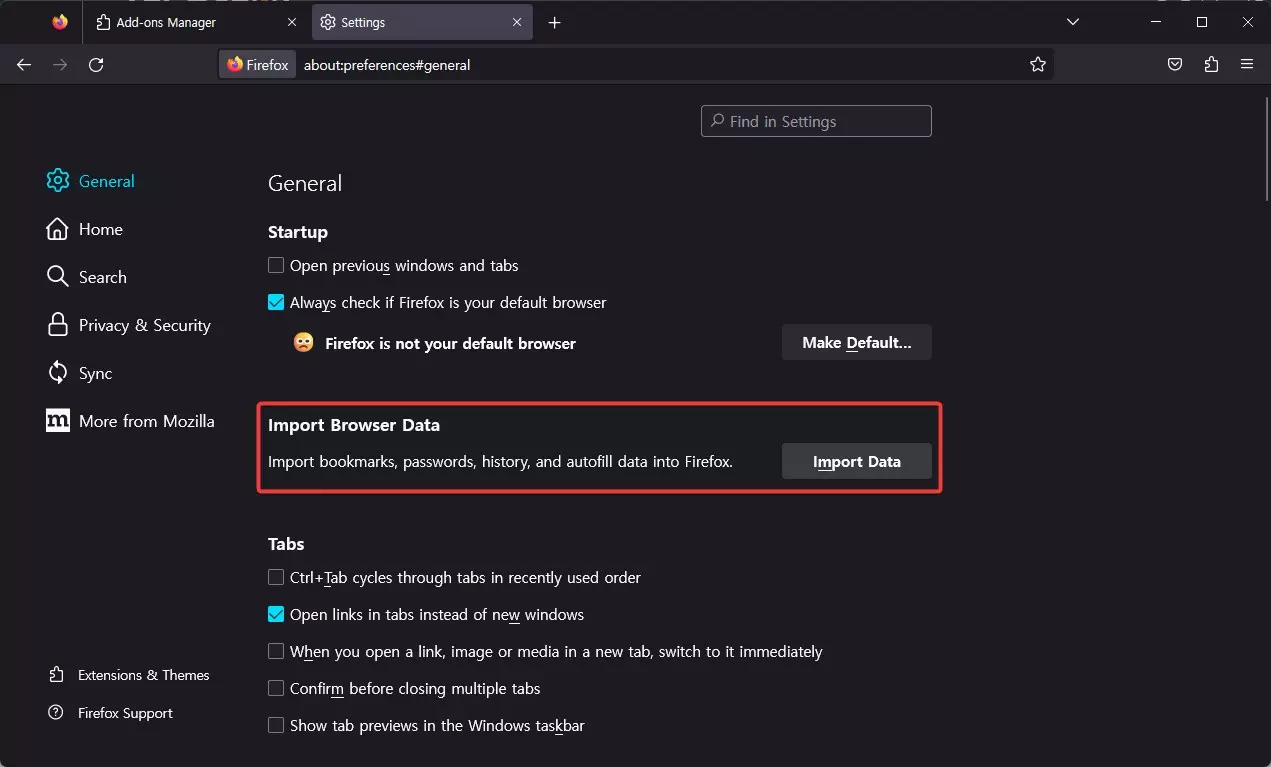1271x767 pixels.
Task: Click the Make Default button
Action: coord(857,342)
